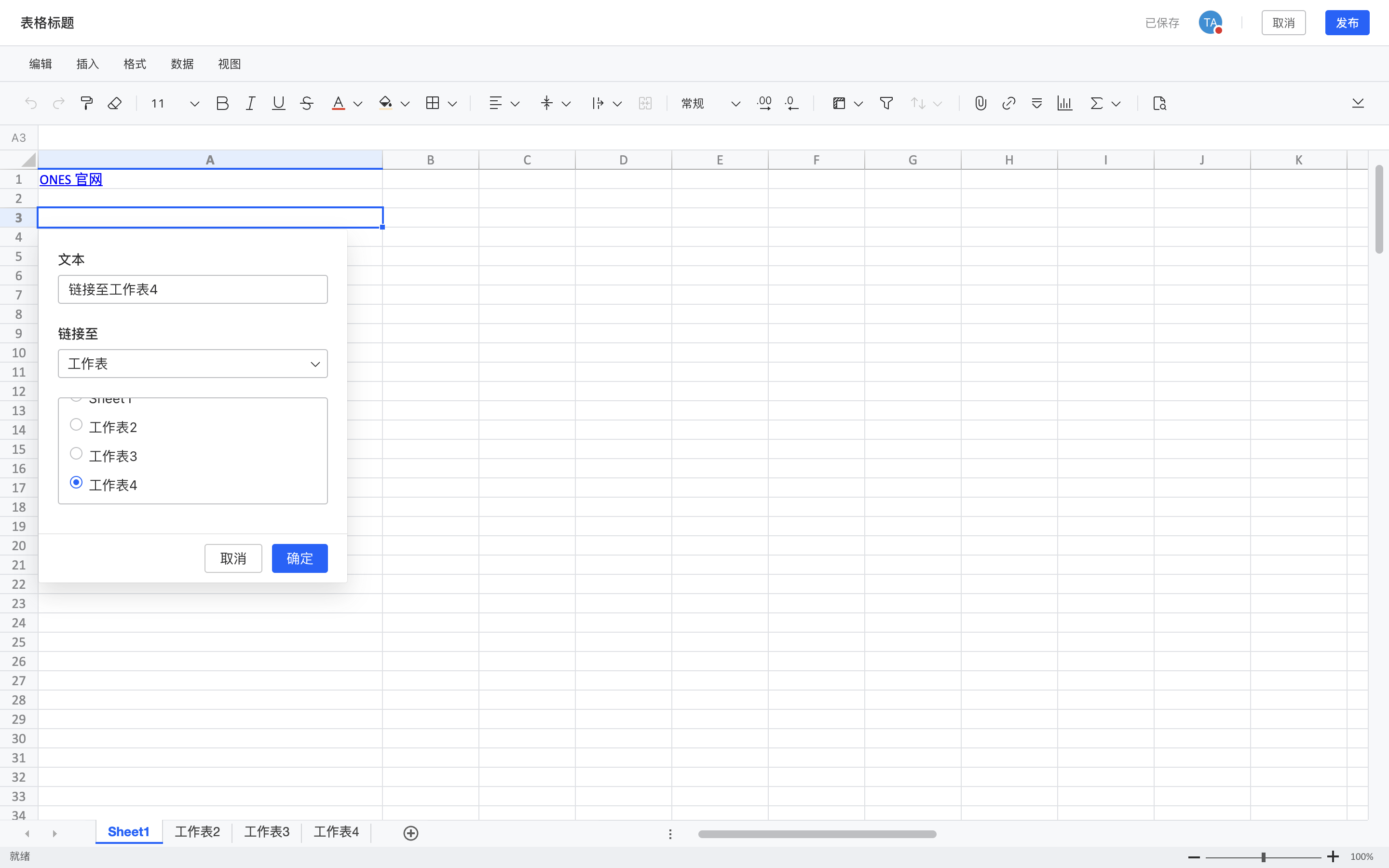Screen dimensions: 1389x868
Task: Click the eraser clear-format icon
Action: coord(115,103)
